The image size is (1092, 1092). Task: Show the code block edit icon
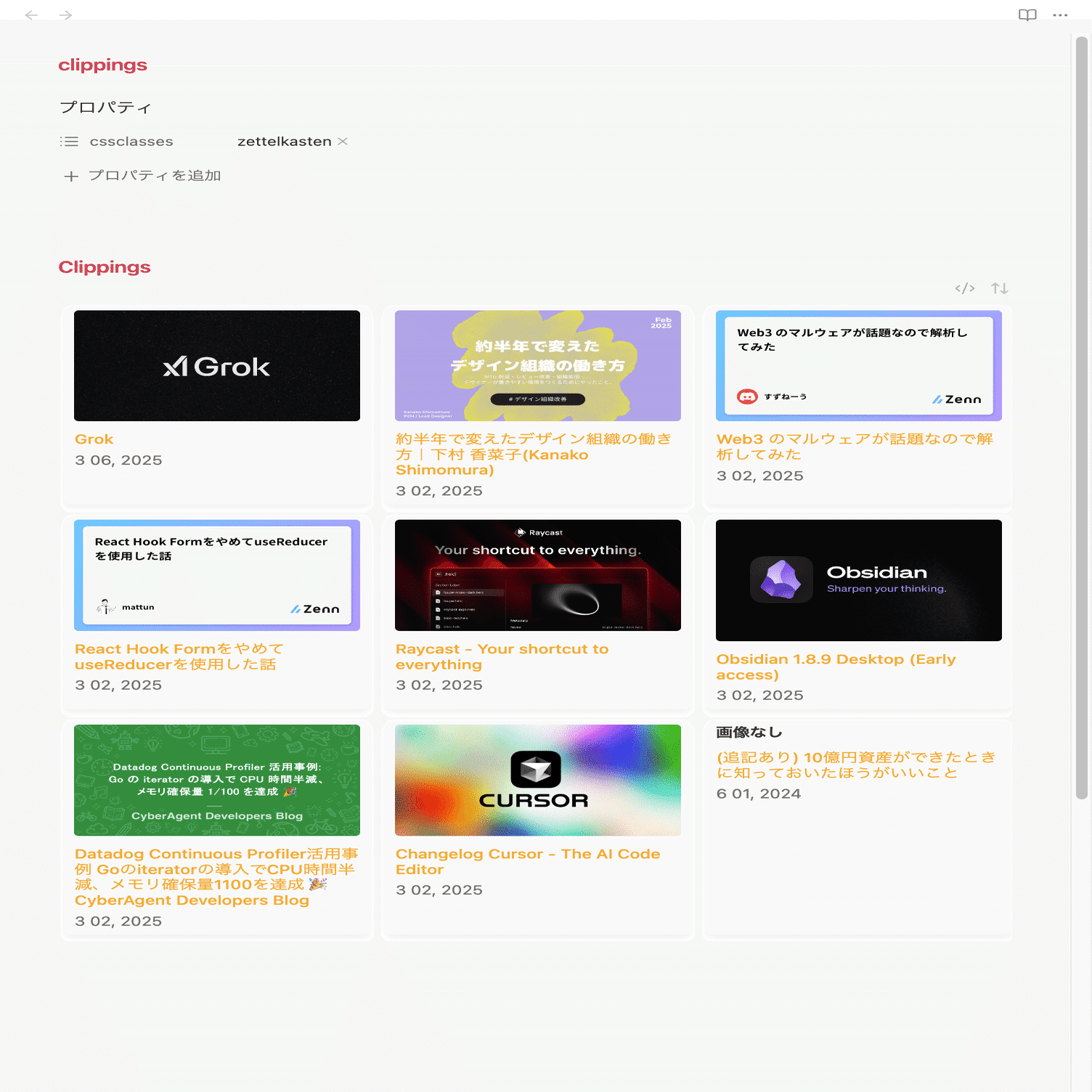(965, 288)
